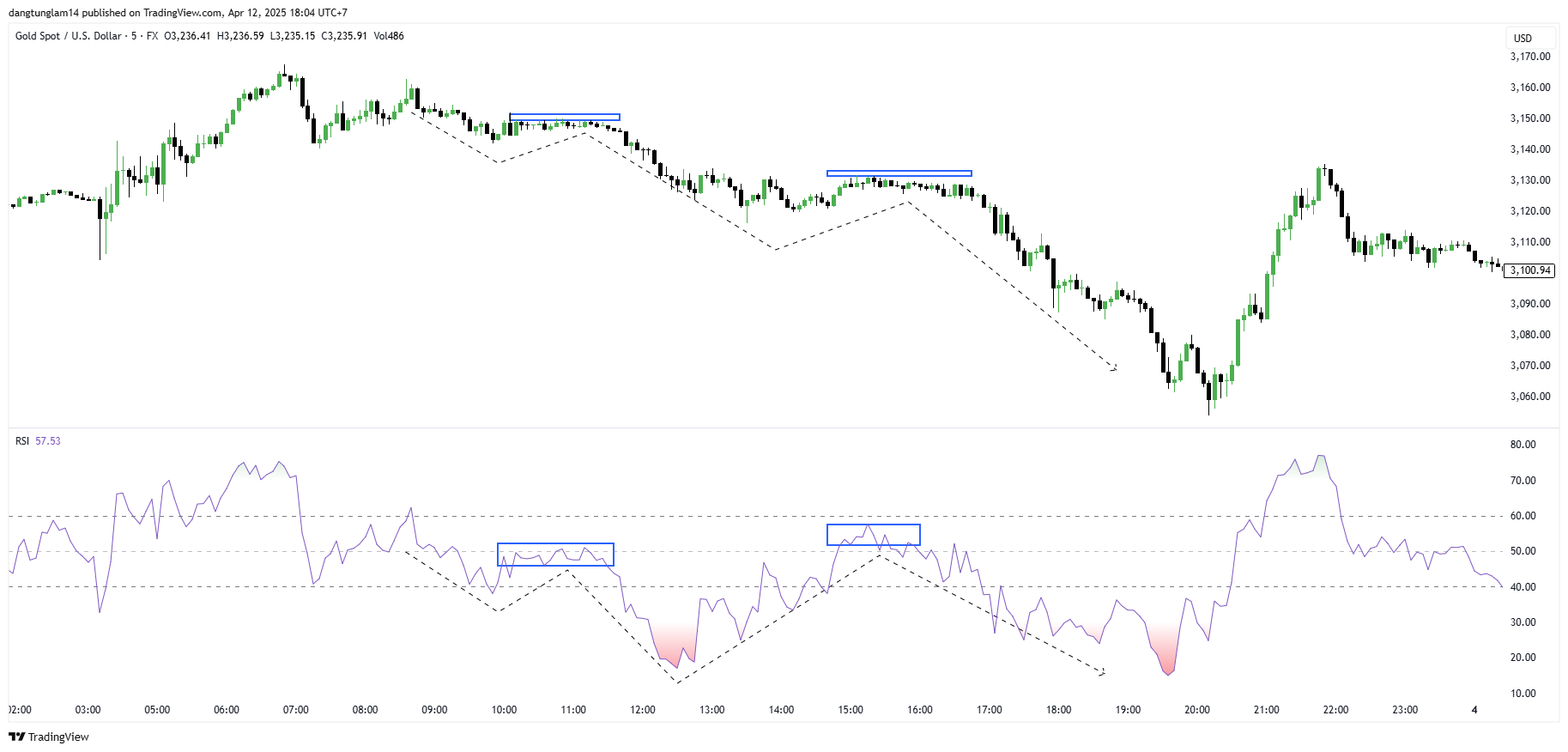The width and height of the screenshot is (1568, 752).
Task: Select the 3,130.00 price axis label
Action: coord(1530,180)
